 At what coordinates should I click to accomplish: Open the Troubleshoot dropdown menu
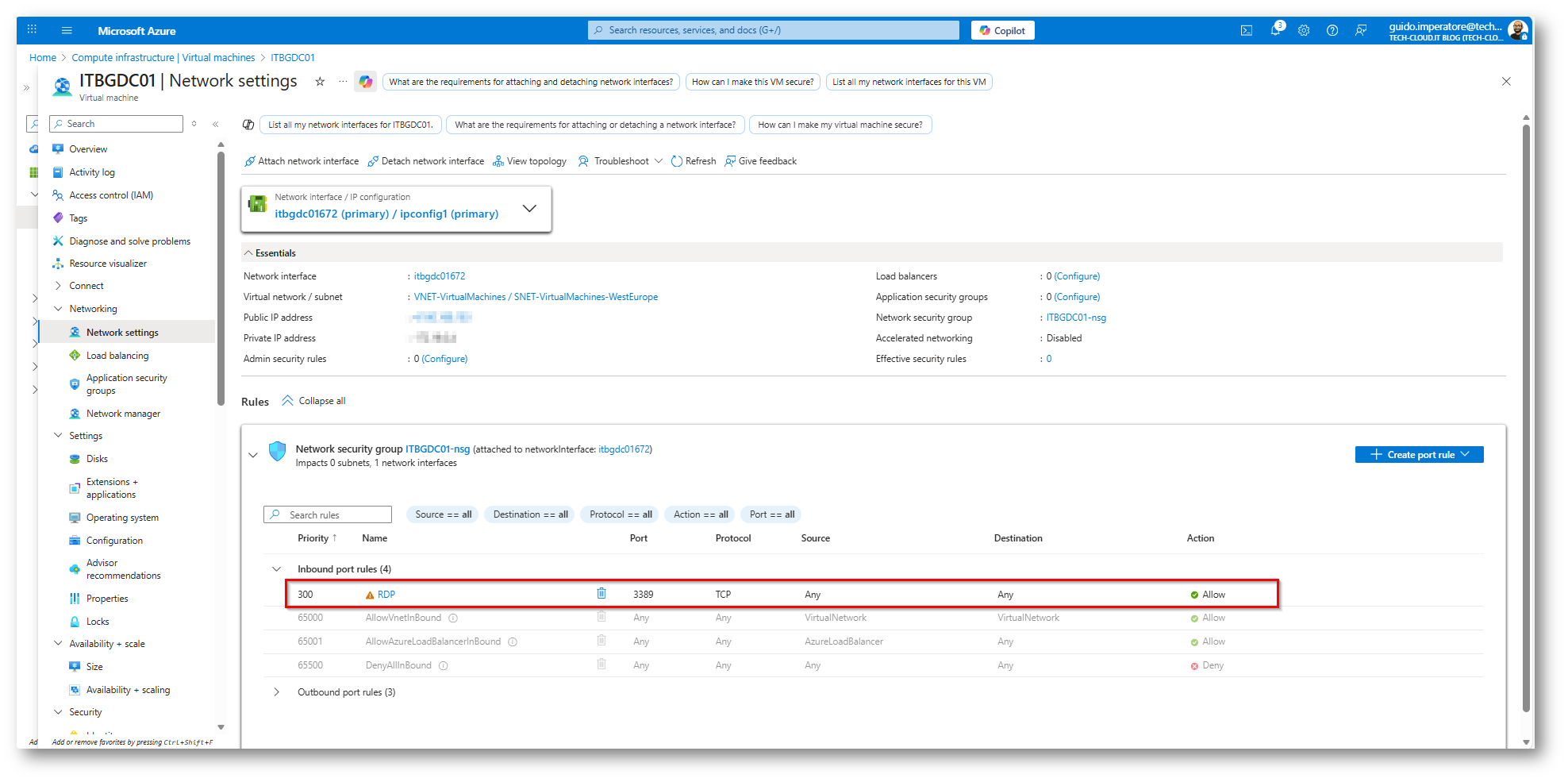(x=621, y=161)
